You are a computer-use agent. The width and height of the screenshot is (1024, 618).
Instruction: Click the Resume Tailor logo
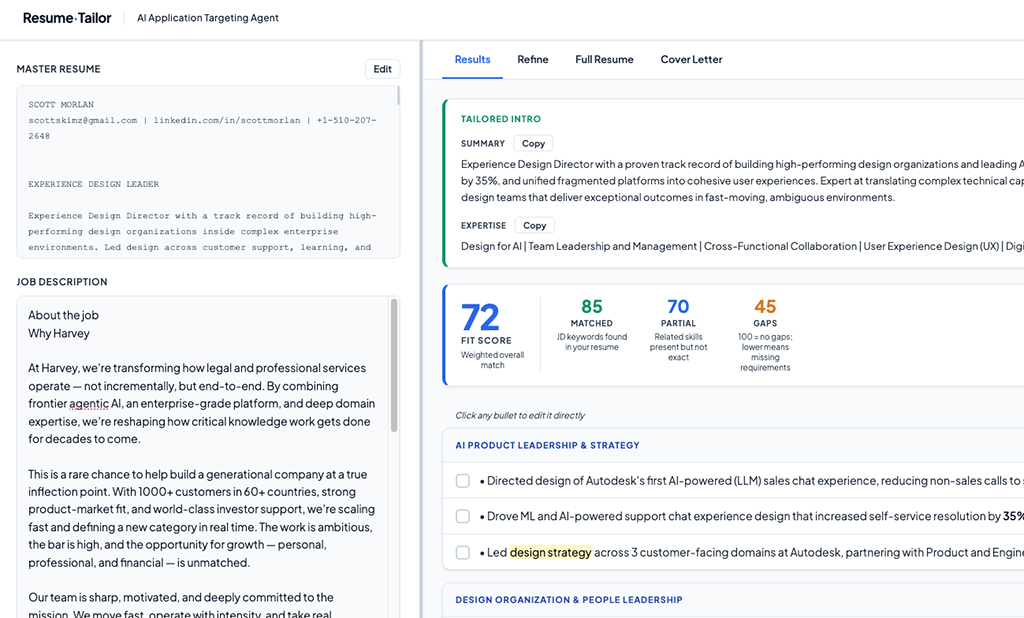click(x=67, y=18)
